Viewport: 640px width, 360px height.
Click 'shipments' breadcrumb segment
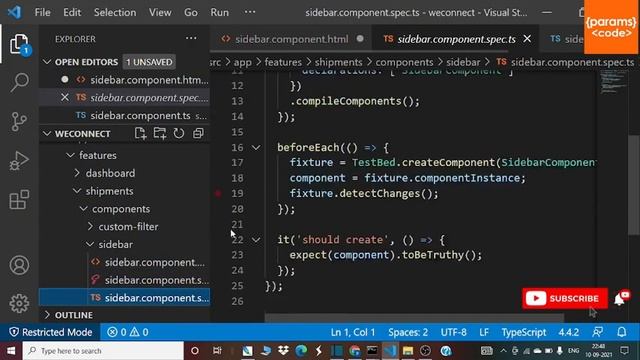point(338,62)
